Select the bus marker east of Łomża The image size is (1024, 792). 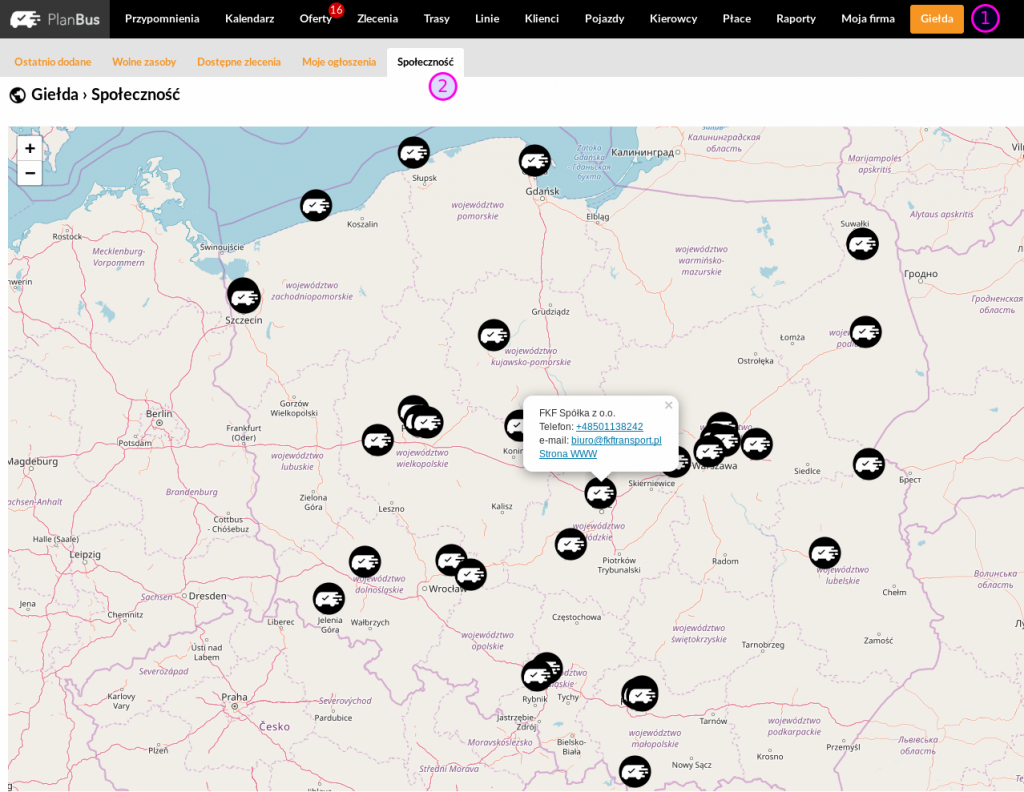[x=866, y=332]
